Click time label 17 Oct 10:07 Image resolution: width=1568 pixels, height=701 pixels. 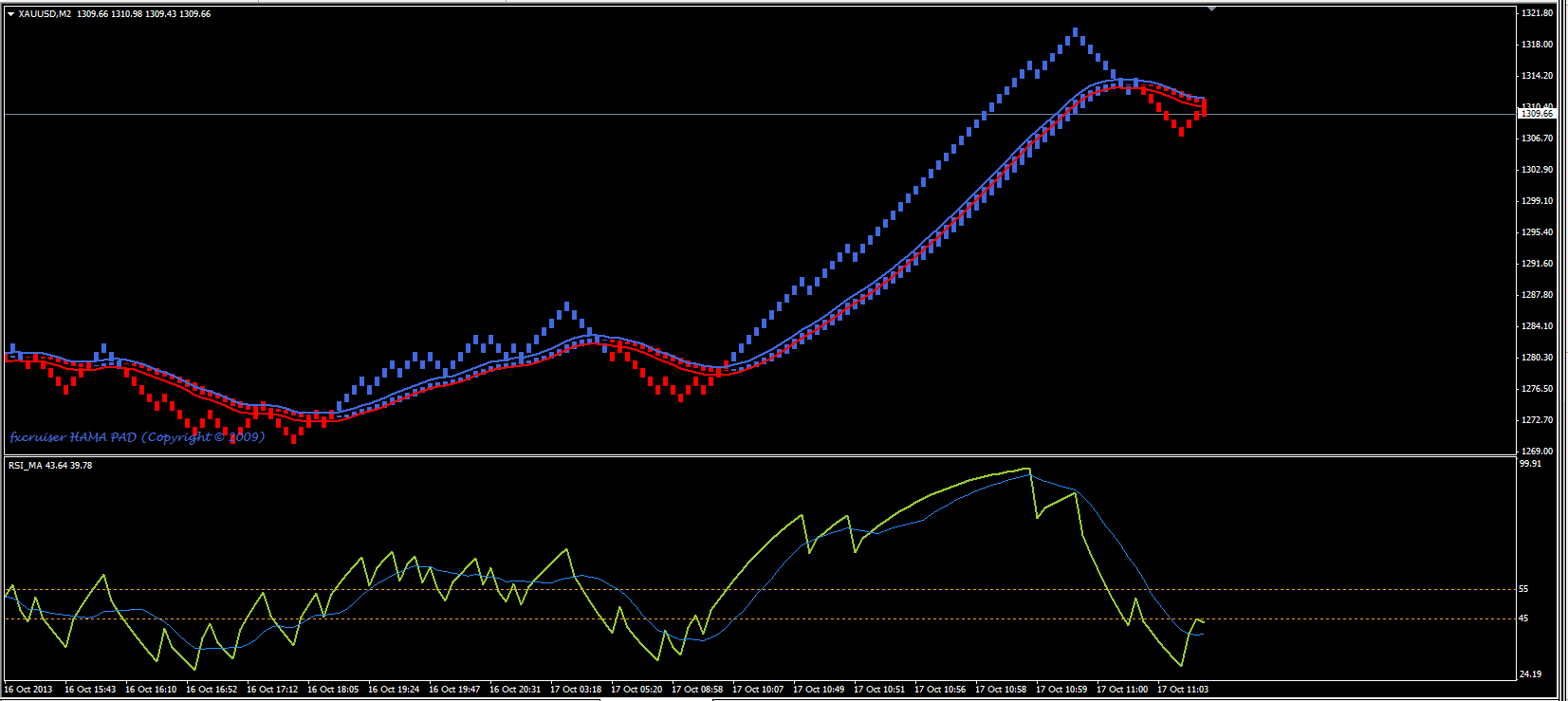(x=758, y=690)
